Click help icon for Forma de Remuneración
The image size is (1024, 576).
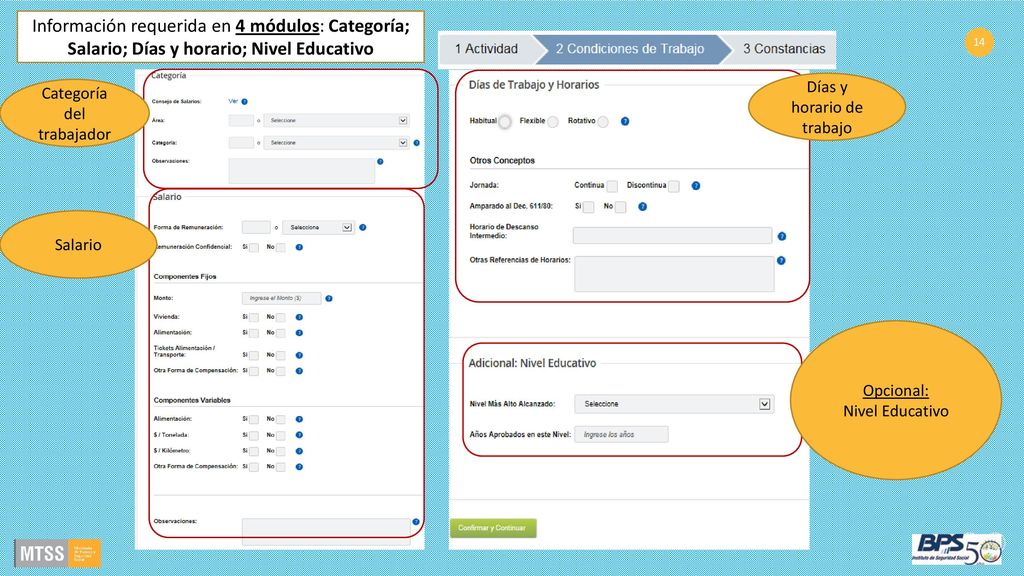[x=362, y=227]
